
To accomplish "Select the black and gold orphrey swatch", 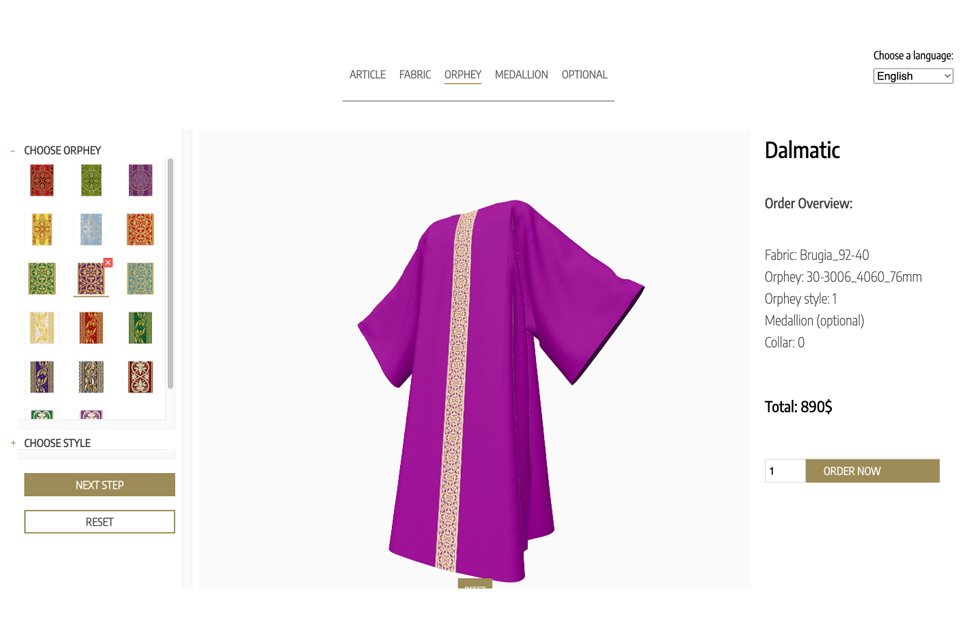I will coord(91,376).
